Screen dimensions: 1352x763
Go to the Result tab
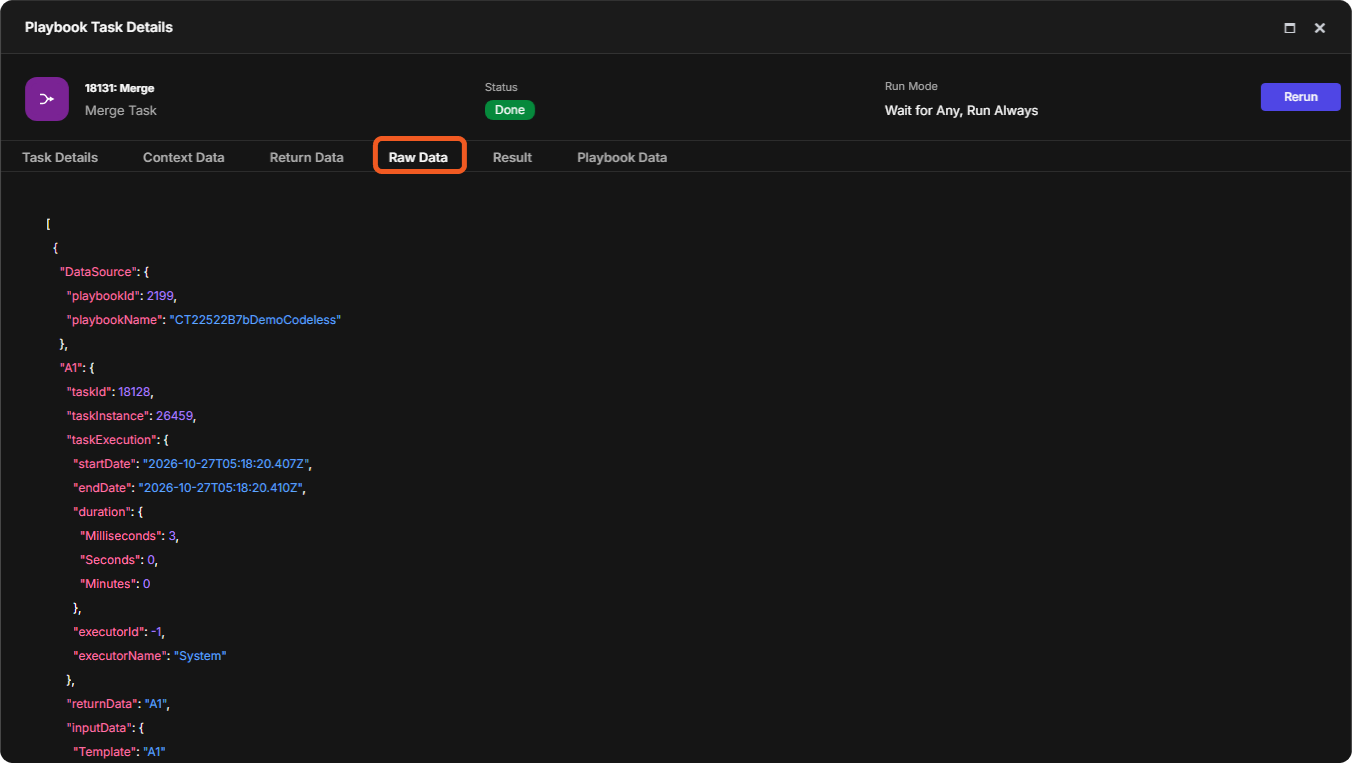(x=512, y=157)
